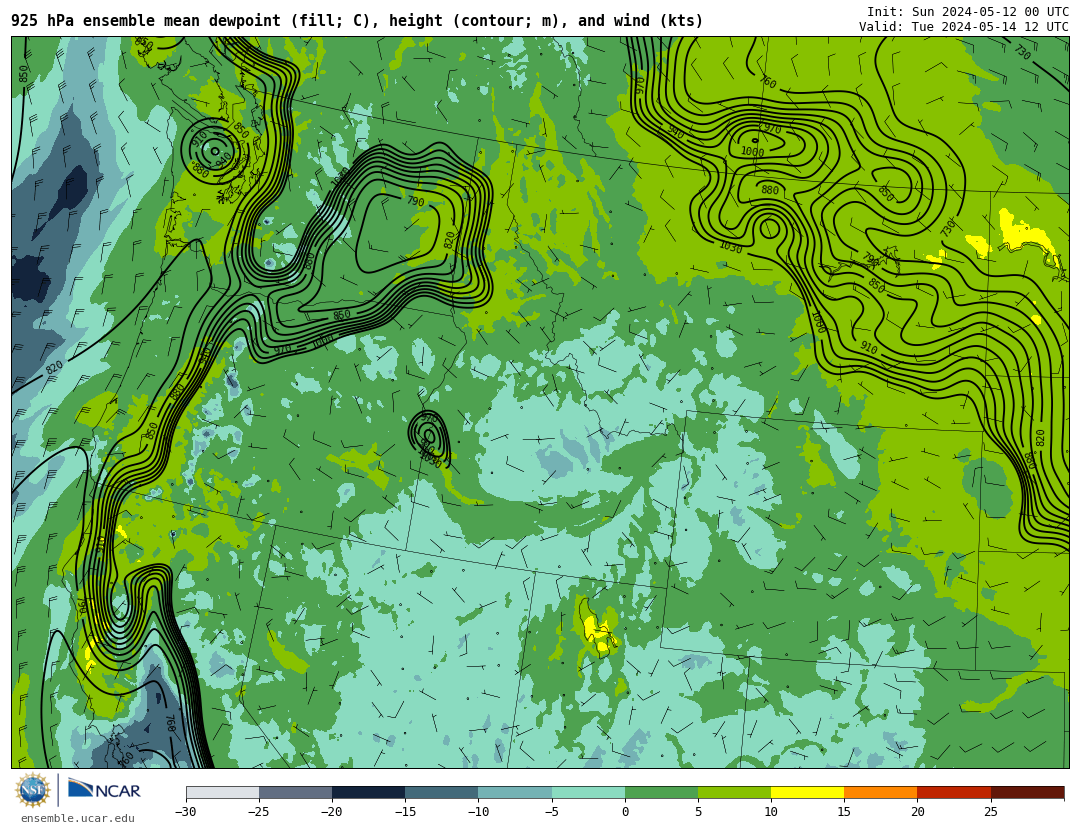Click the 790 contour label in closed low

click(x=415, y=201)
